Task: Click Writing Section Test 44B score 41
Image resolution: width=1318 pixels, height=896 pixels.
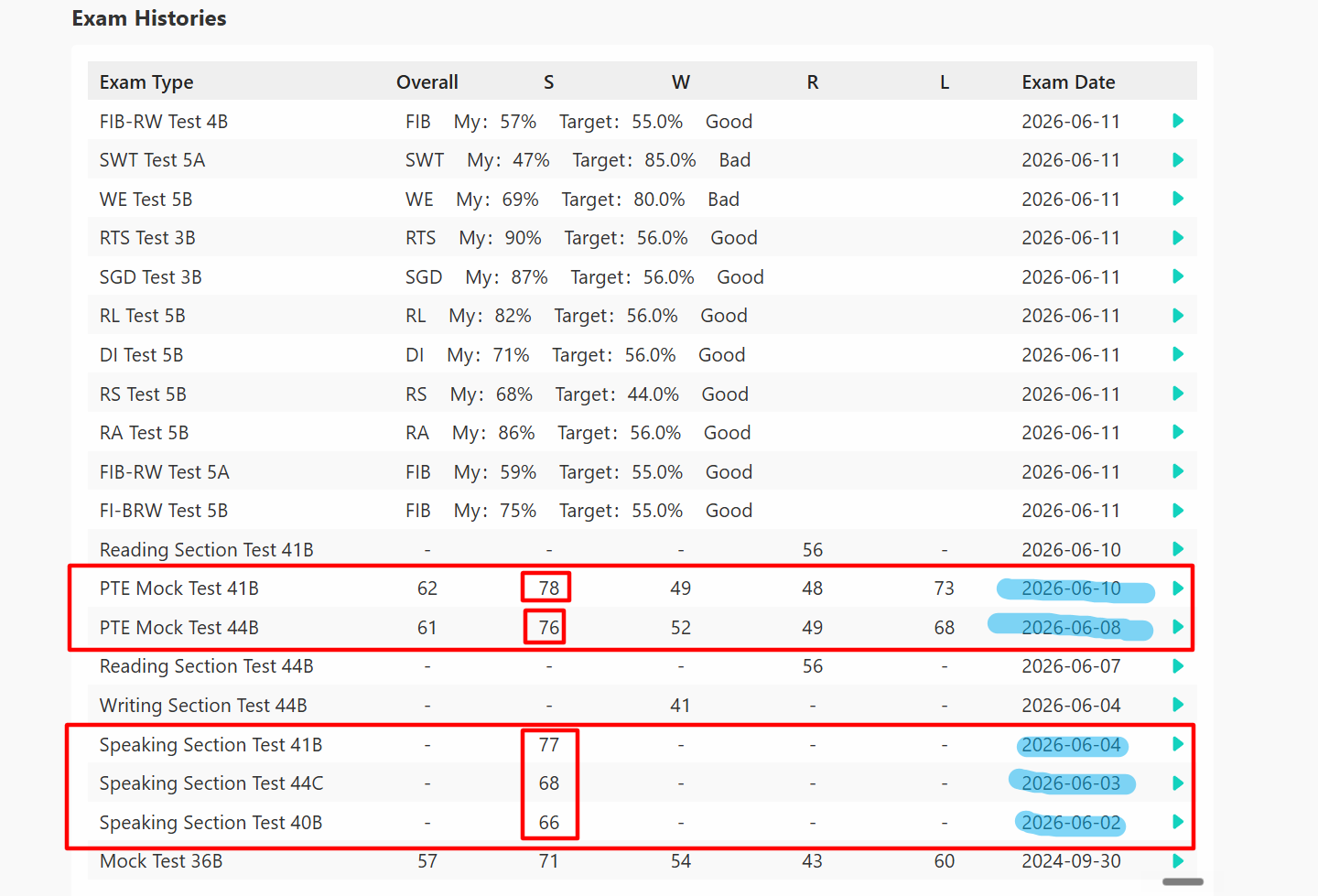Action: [x=680, y=706]
